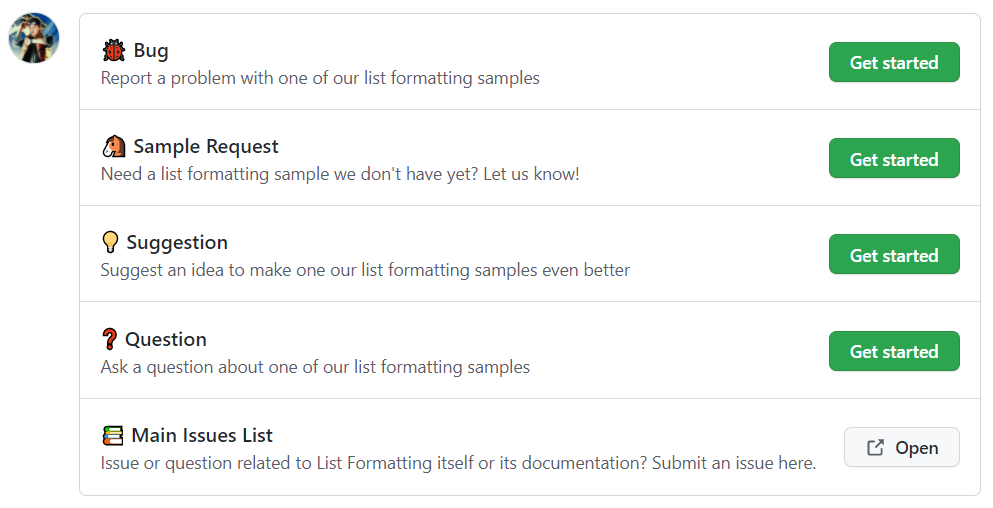Get started with a Bug report
This screenshot has height=508, width=993.
(x=894, y=62)
